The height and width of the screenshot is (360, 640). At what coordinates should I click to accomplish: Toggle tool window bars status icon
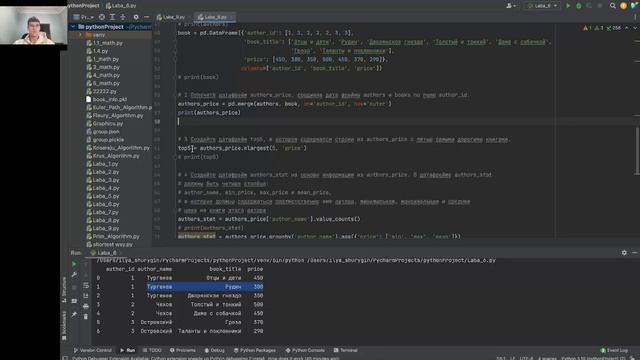click(65, 358)
